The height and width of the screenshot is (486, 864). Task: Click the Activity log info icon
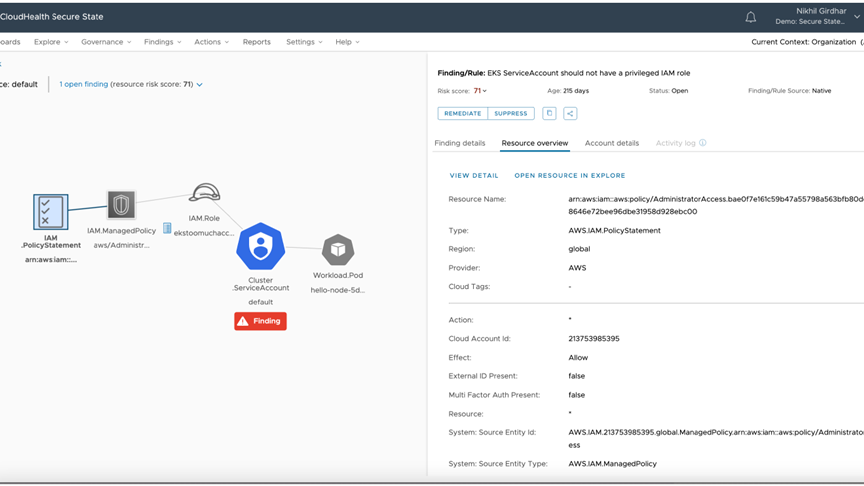click(703, 143)
